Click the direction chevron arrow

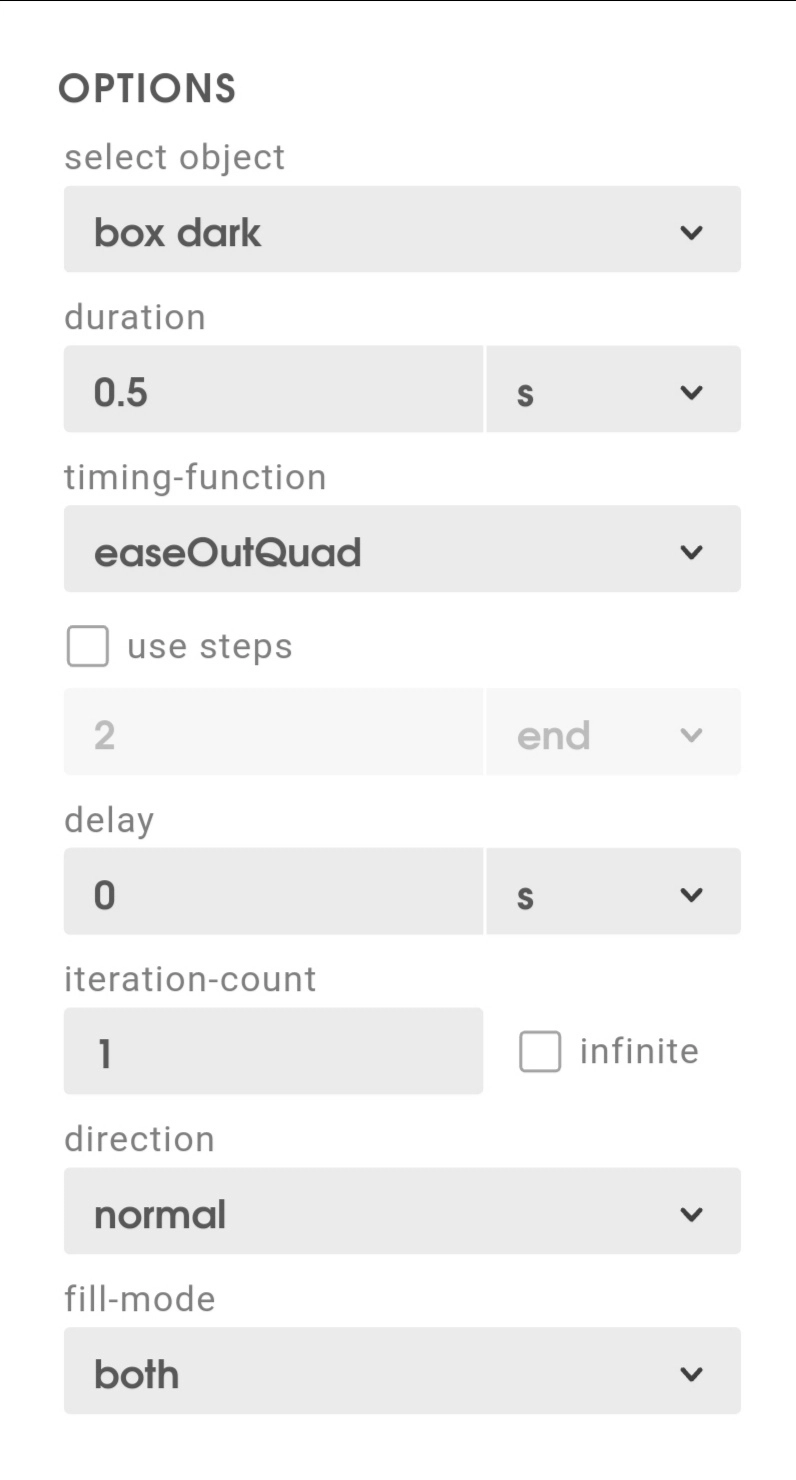pos(691,1215)
